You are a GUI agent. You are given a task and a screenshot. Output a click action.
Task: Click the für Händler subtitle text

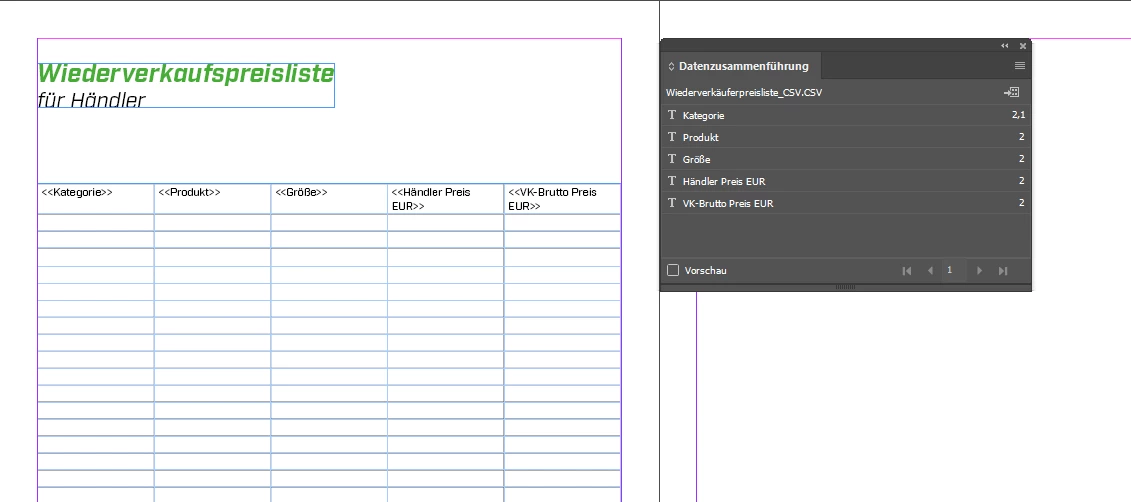(92, 100)
